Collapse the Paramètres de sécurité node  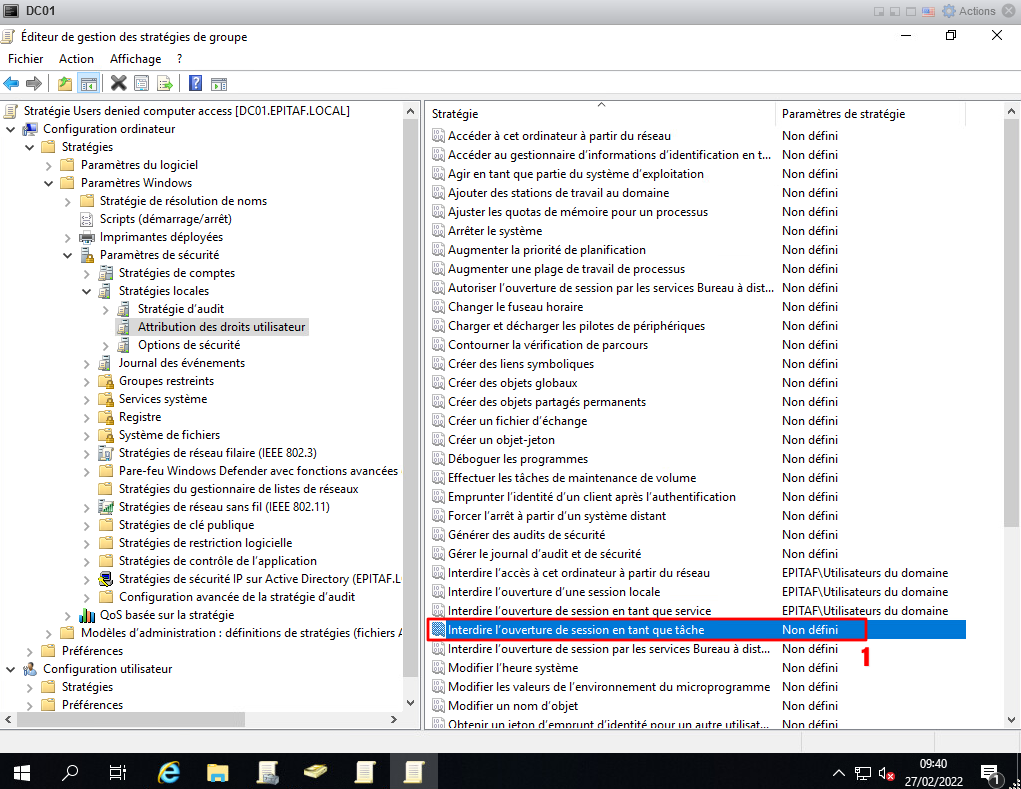point(68,255)
